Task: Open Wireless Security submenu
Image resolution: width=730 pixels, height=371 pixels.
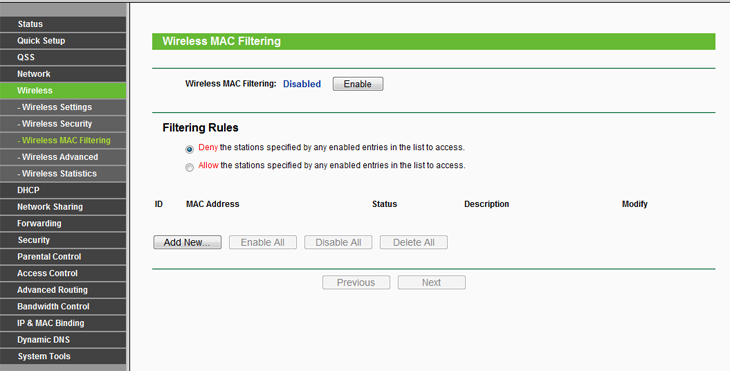Action: click(x=63, y=124)
